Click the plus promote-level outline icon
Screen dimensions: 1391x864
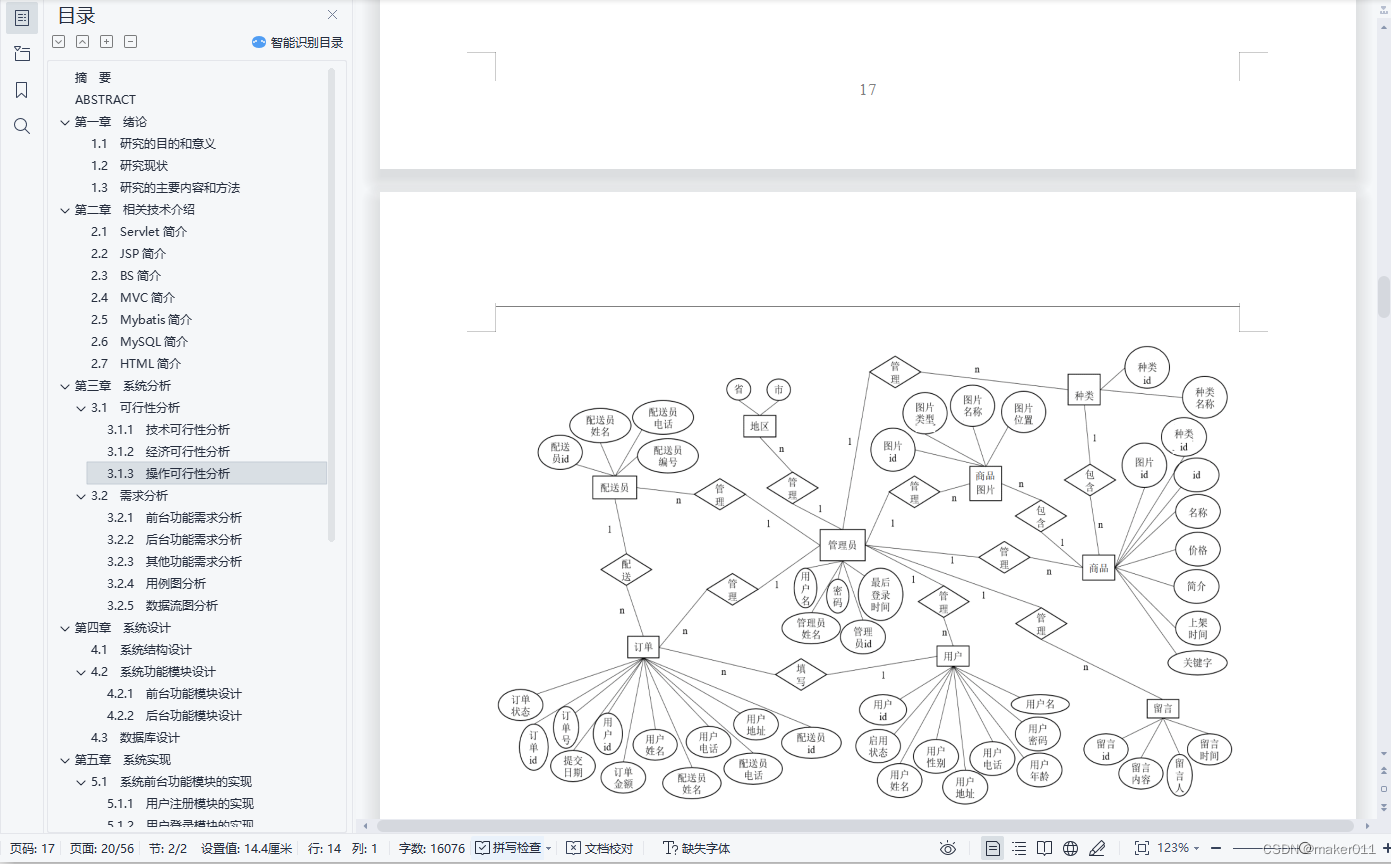107,42
